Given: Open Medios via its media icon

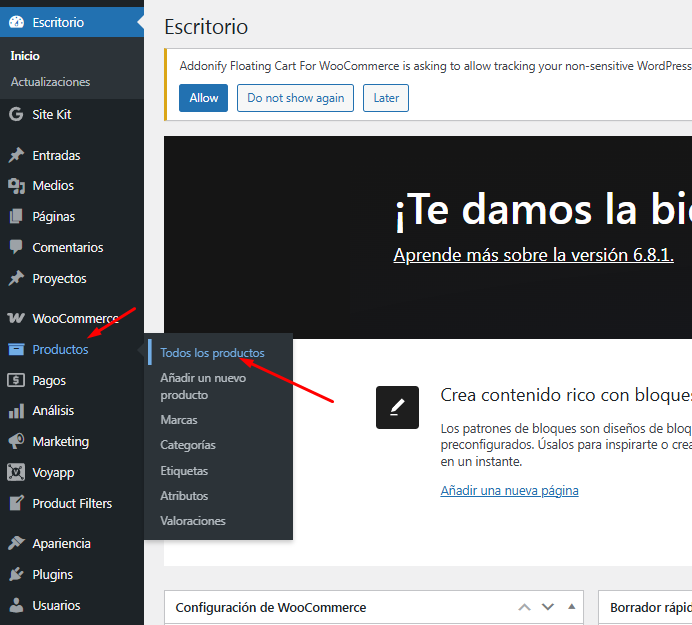Looking at the screenshot, I should pyautogui.click(x=16, y=186).
